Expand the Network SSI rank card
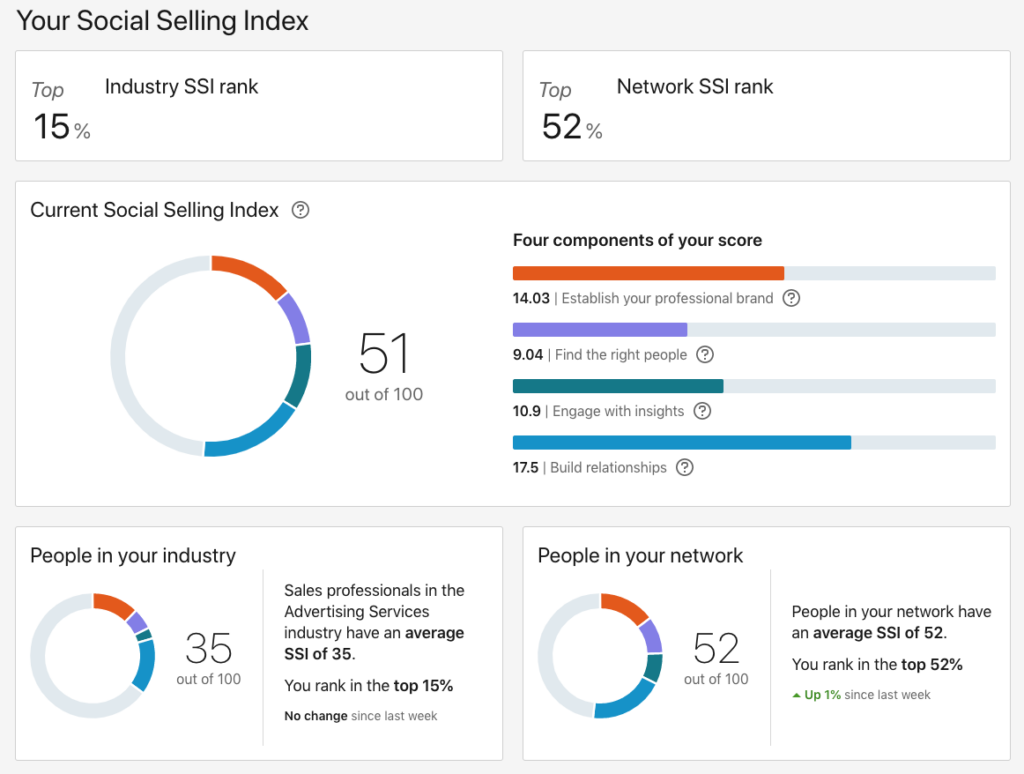The image size is (1024, 774). point(766,105)
